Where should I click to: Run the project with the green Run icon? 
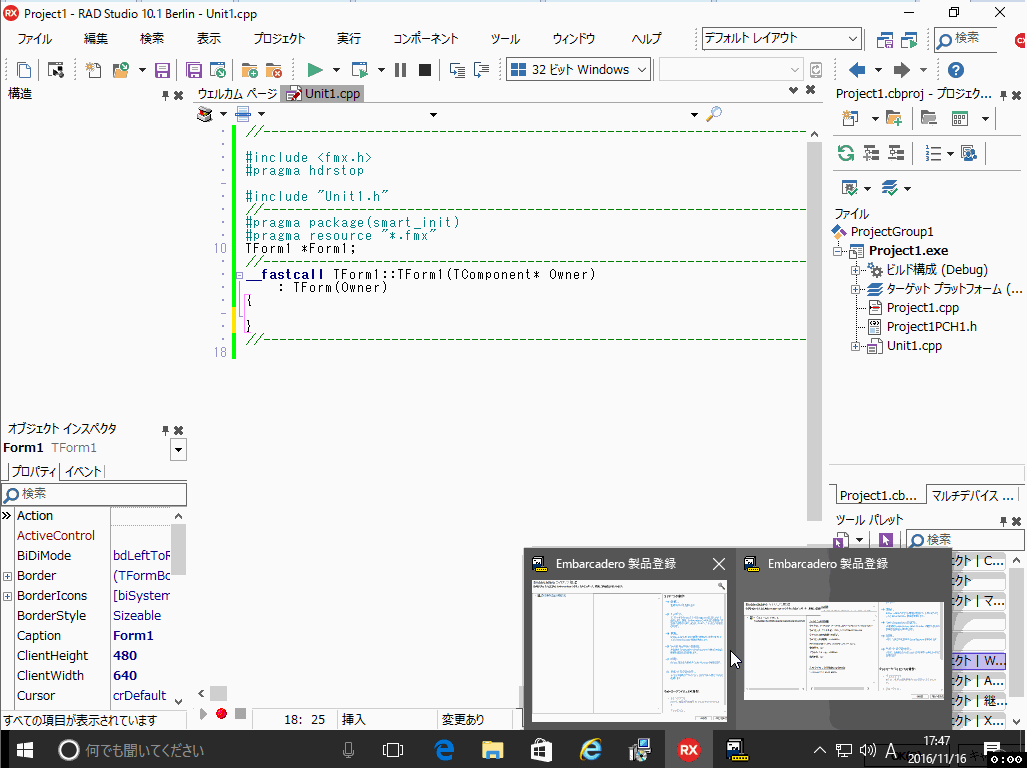pyautogui.click(x=314, y=69)
